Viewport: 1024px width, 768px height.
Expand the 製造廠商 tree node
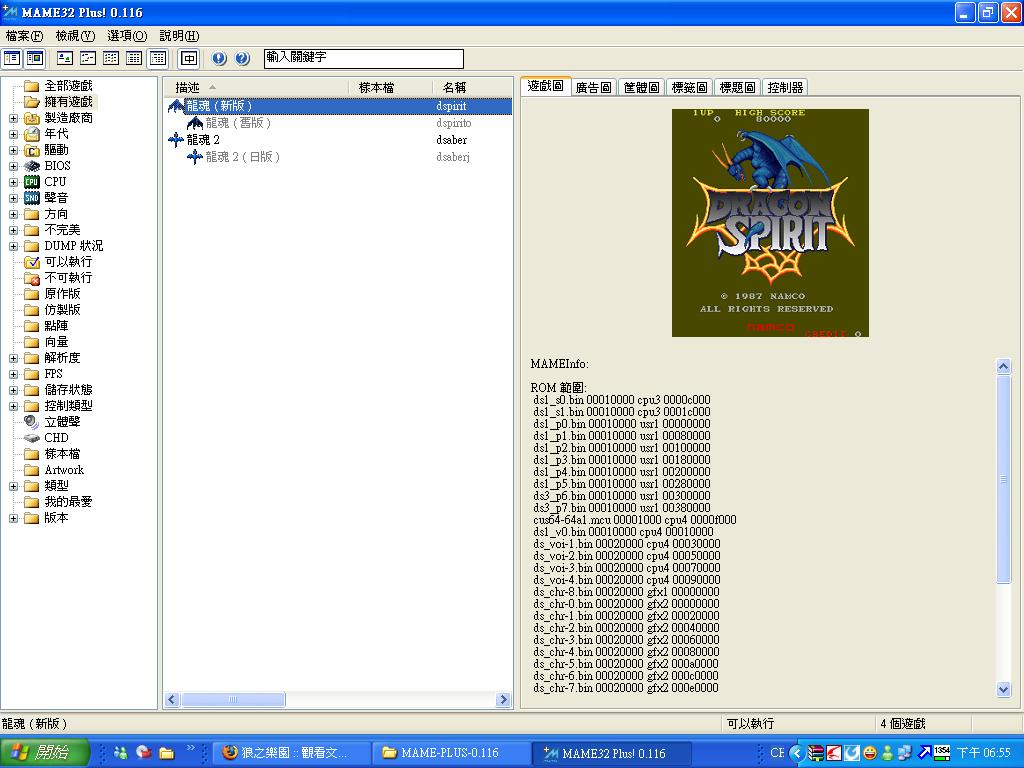click(x=13, y=118)
